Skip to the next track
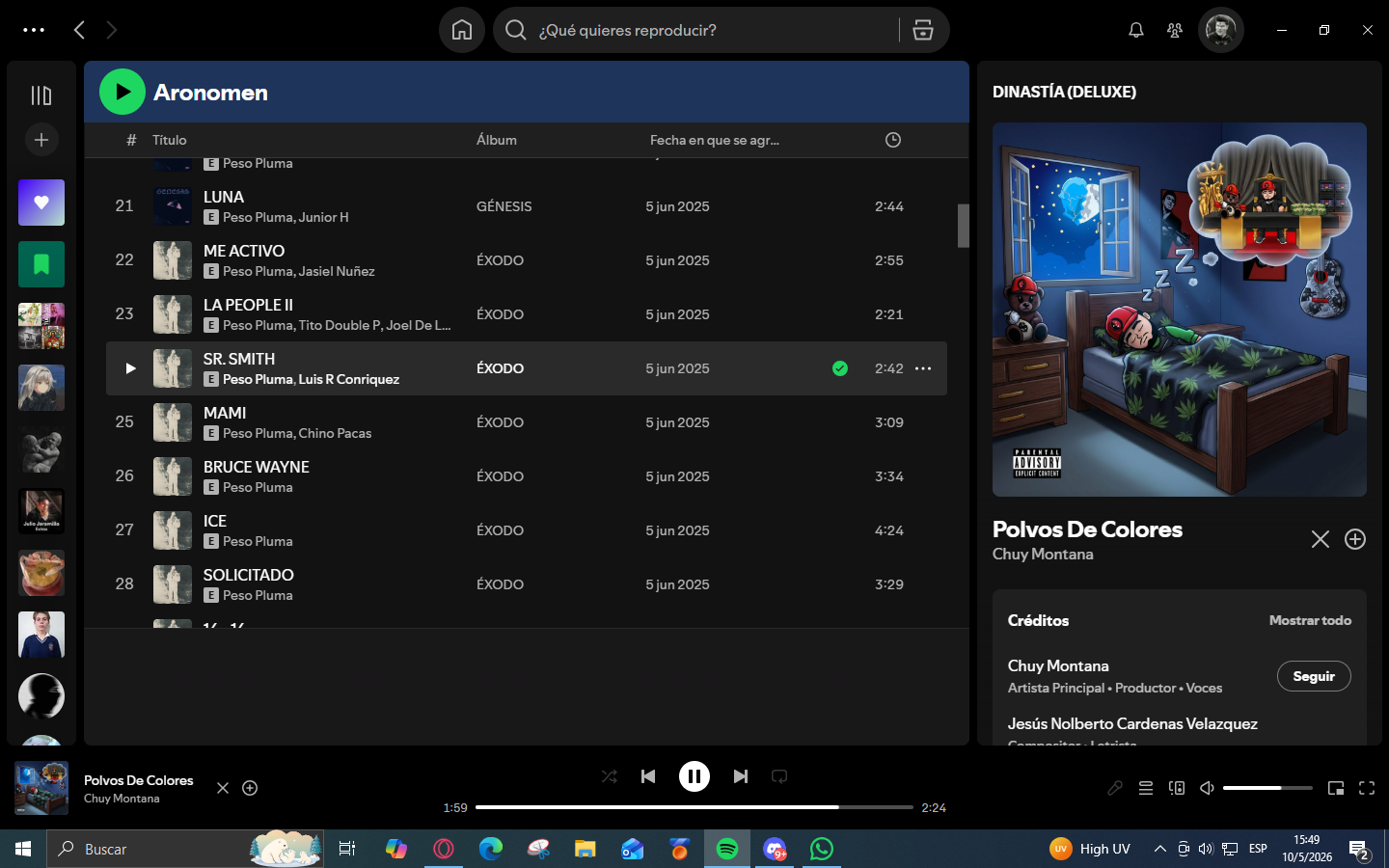Viewport: 1389px width, 868px height. [741, 776]
